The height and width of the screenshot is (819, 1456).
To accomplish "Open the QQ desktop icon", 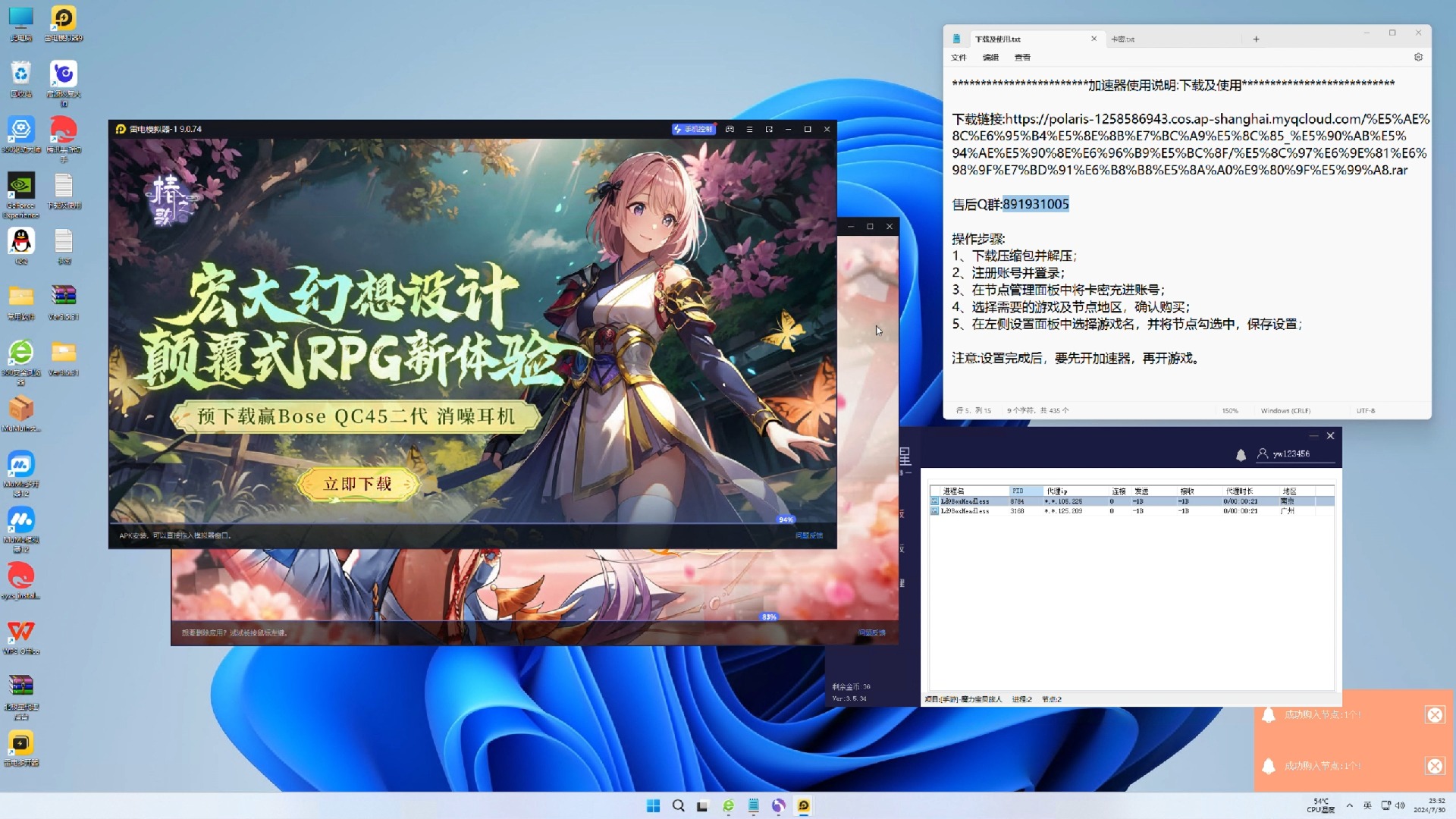I will (x=21, y=246).
